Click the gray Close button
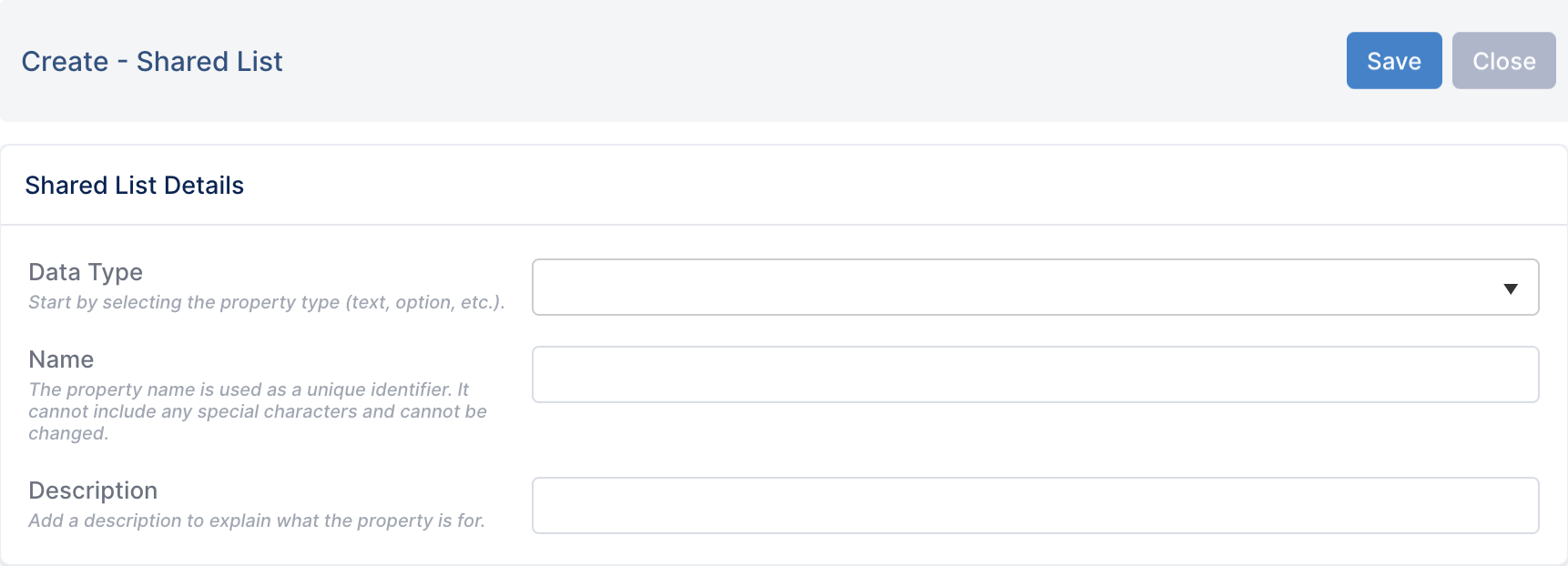The width and height of the screenshot is (1568, 566). [x=1504, y=61]
